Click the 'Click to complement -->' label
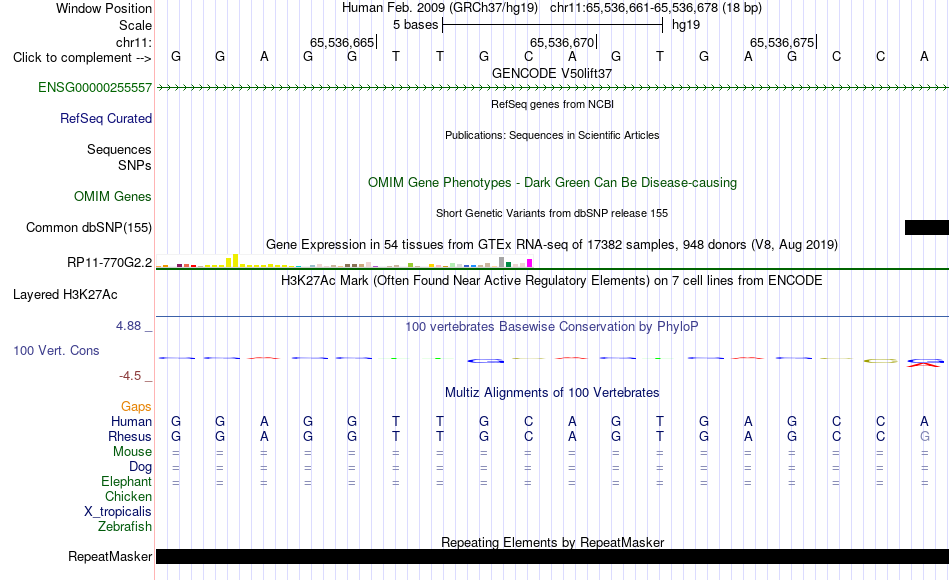 point(82,58)
